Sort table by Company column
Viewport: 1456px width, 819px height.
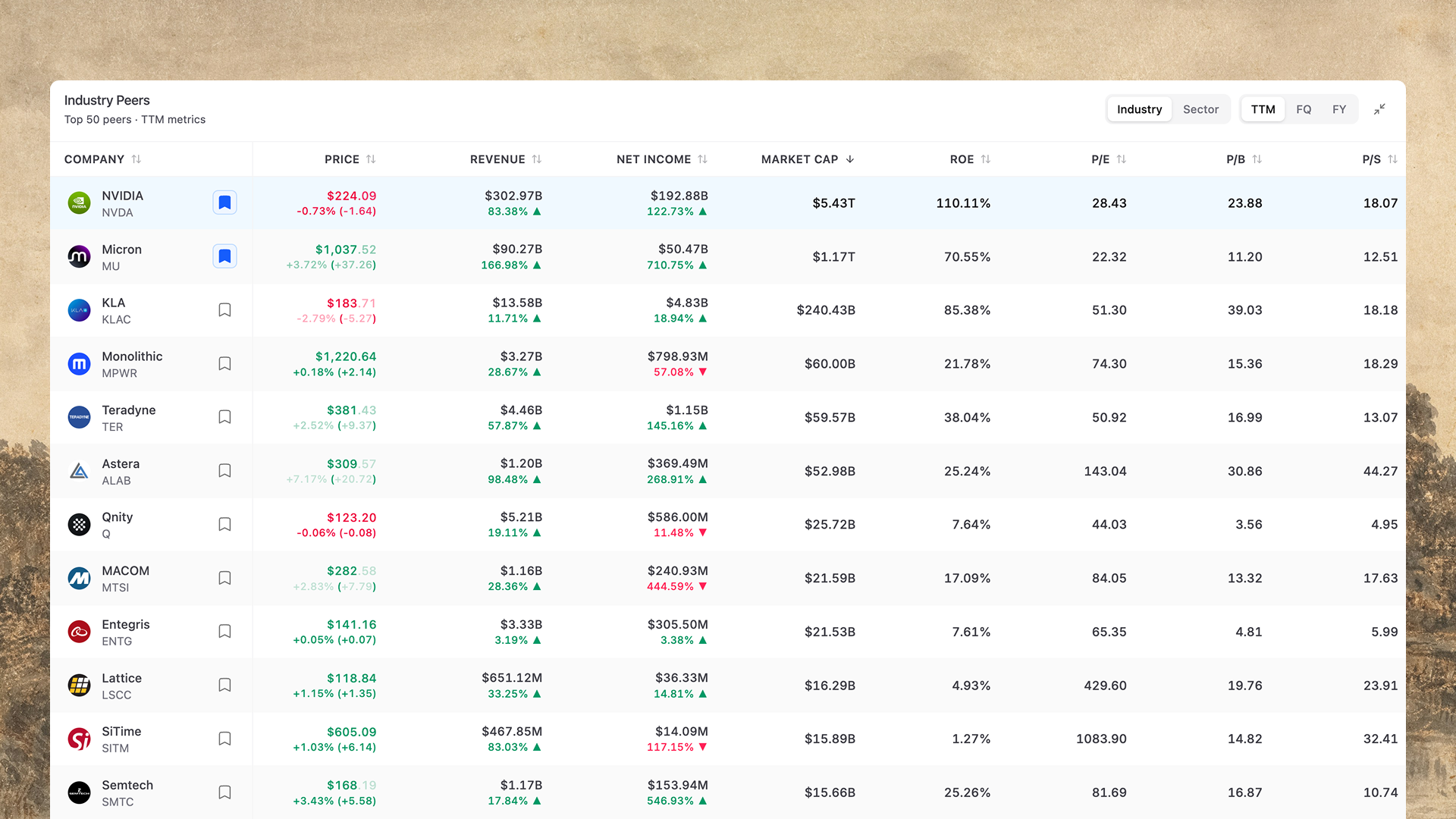(x=103, y=159)
